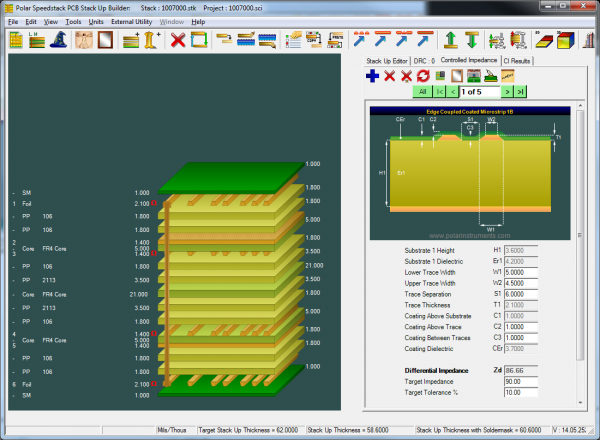Click the Lower Trace Width W1 field
Screen dimensions: 600x440
click(521, 272)
